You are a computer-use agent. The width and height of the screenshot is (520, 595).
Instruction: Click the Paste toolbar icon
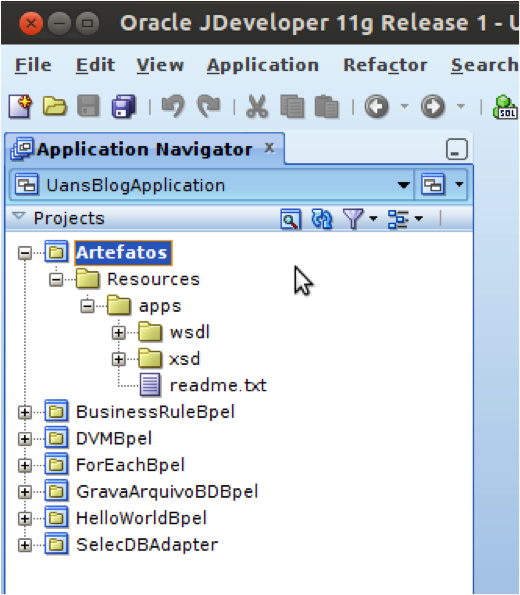click(x=327, y=107)
